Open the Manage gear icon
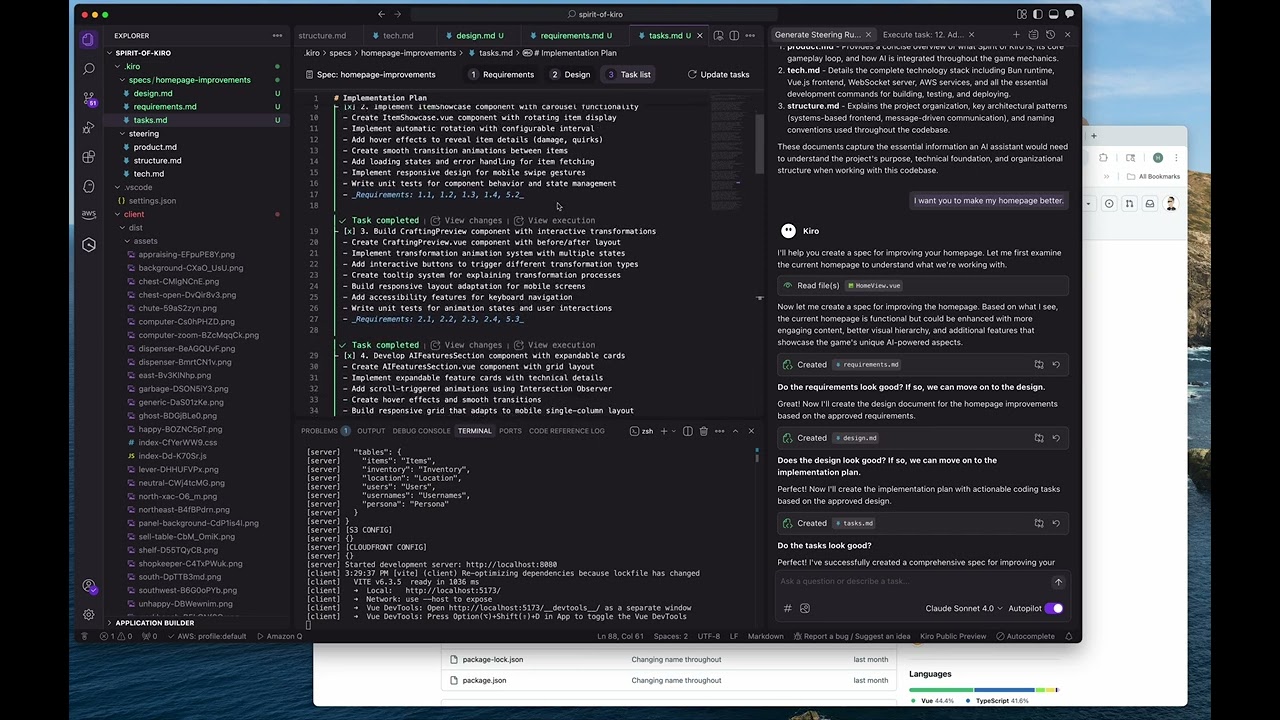 (88, 615)
